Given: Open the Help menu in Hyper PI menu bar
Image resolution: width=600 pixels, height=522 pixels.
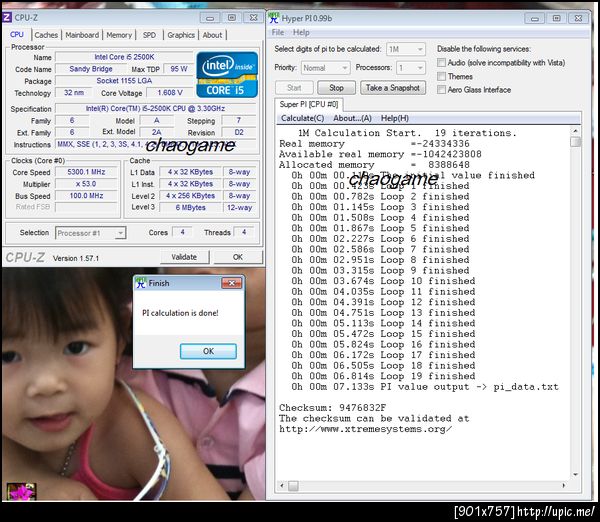Looking at the screenshot, I should click(x=301, y=33).
